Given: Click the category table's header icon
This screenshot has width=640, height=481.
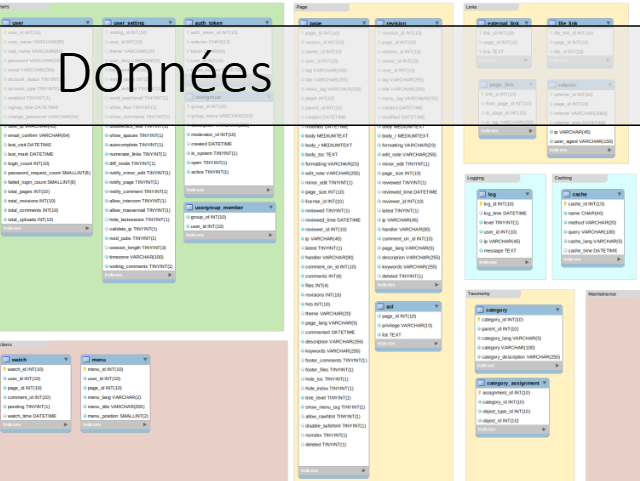Looking at the screenshot, I should tap(481, 310).
